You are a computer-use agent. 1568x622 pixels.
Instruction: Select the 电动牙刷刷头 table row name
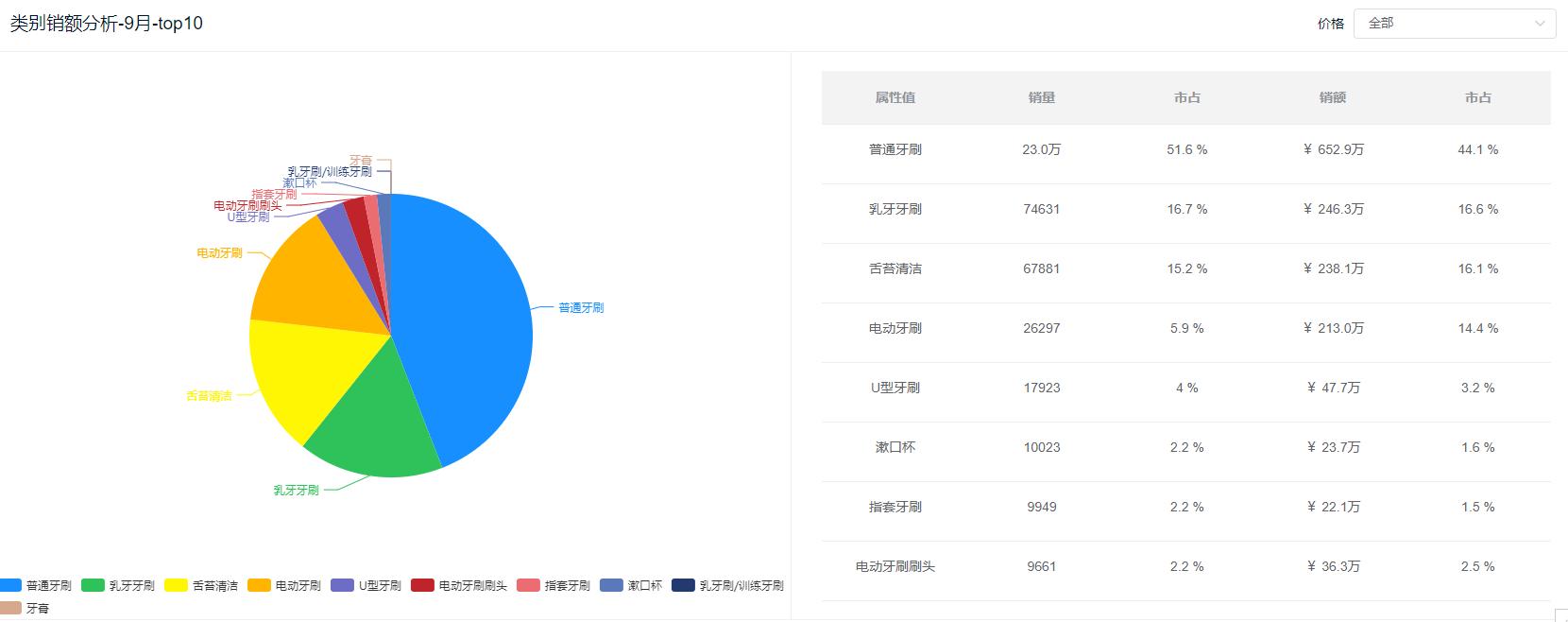[x=895, y=566]
